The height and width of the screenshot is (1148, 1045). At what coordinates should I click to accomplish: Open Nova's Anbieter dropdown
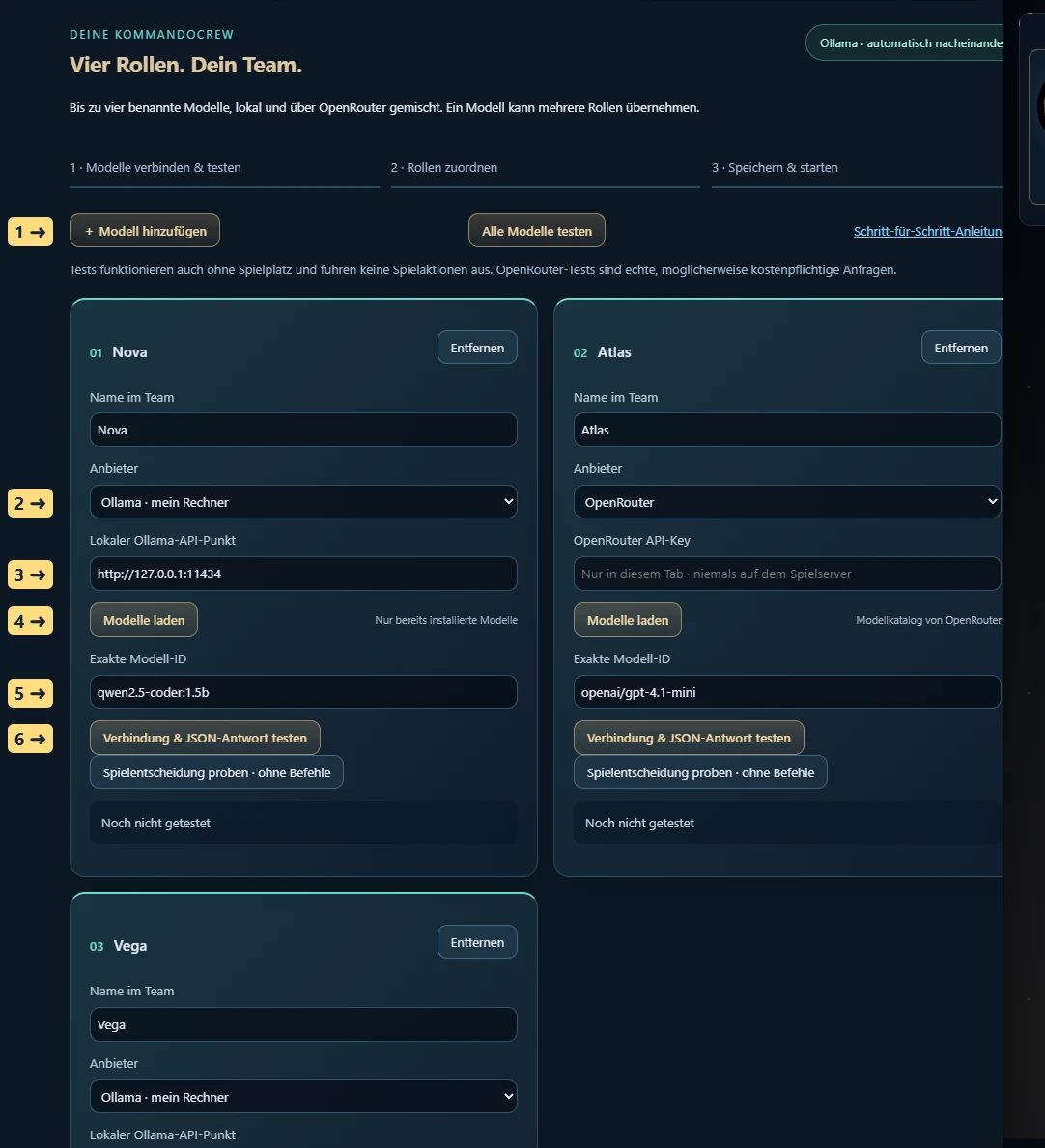click(x=303, y=502)
